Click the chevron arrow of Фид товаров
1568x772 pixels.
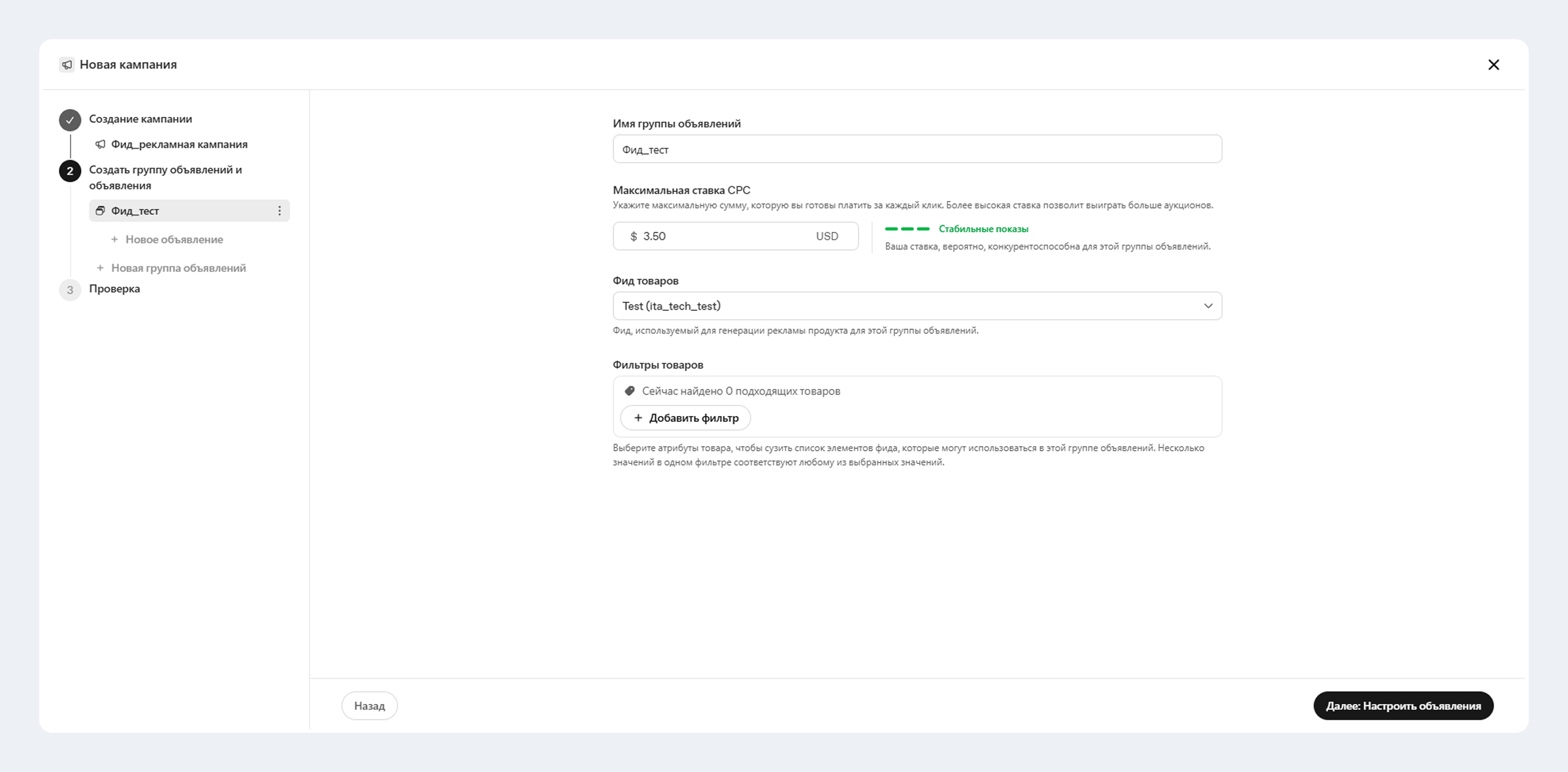point(1208,306)
